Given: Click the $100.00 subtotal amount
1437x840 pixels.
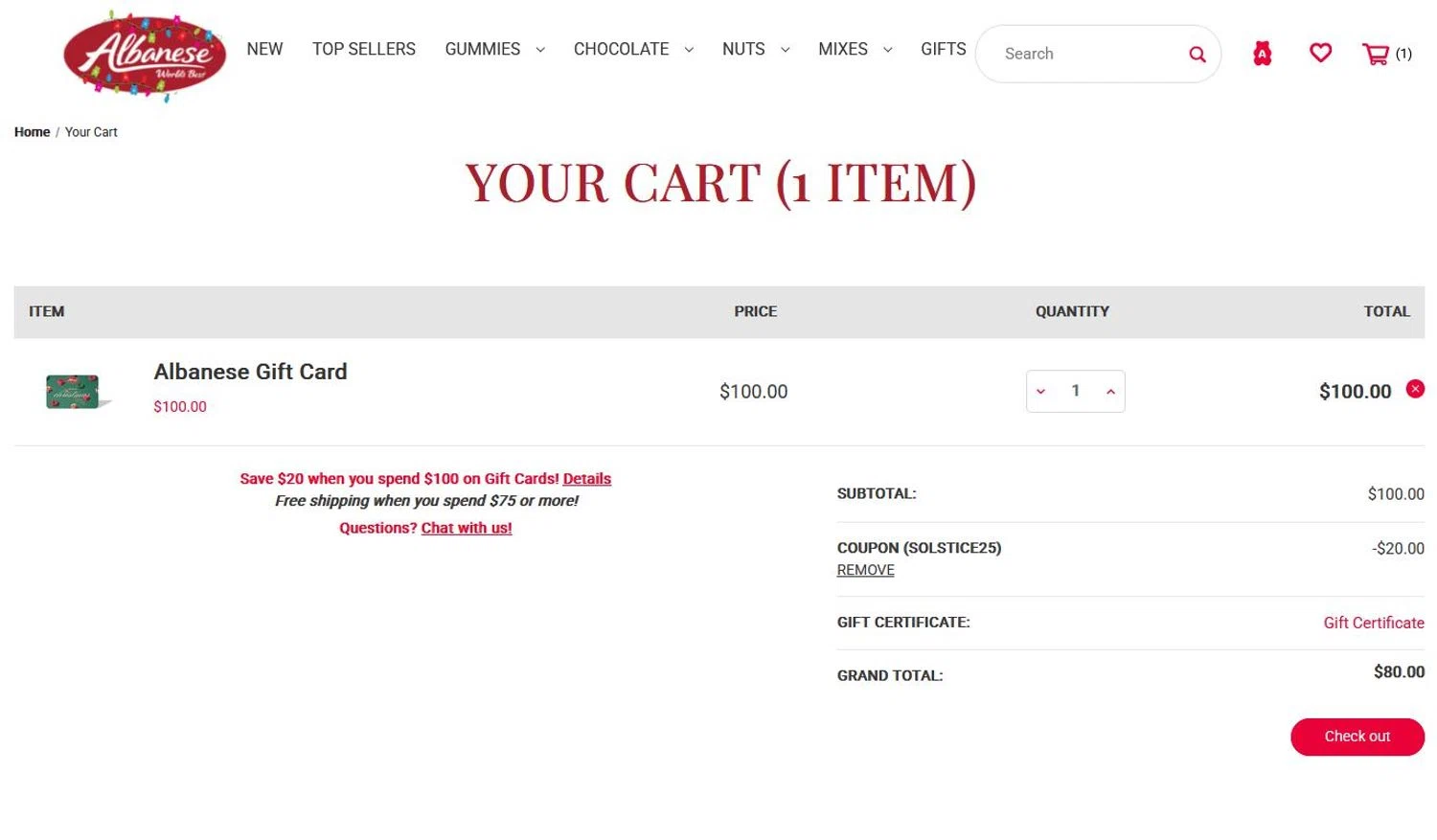Looking at the screenshot, I should (x=1396, y=494).
